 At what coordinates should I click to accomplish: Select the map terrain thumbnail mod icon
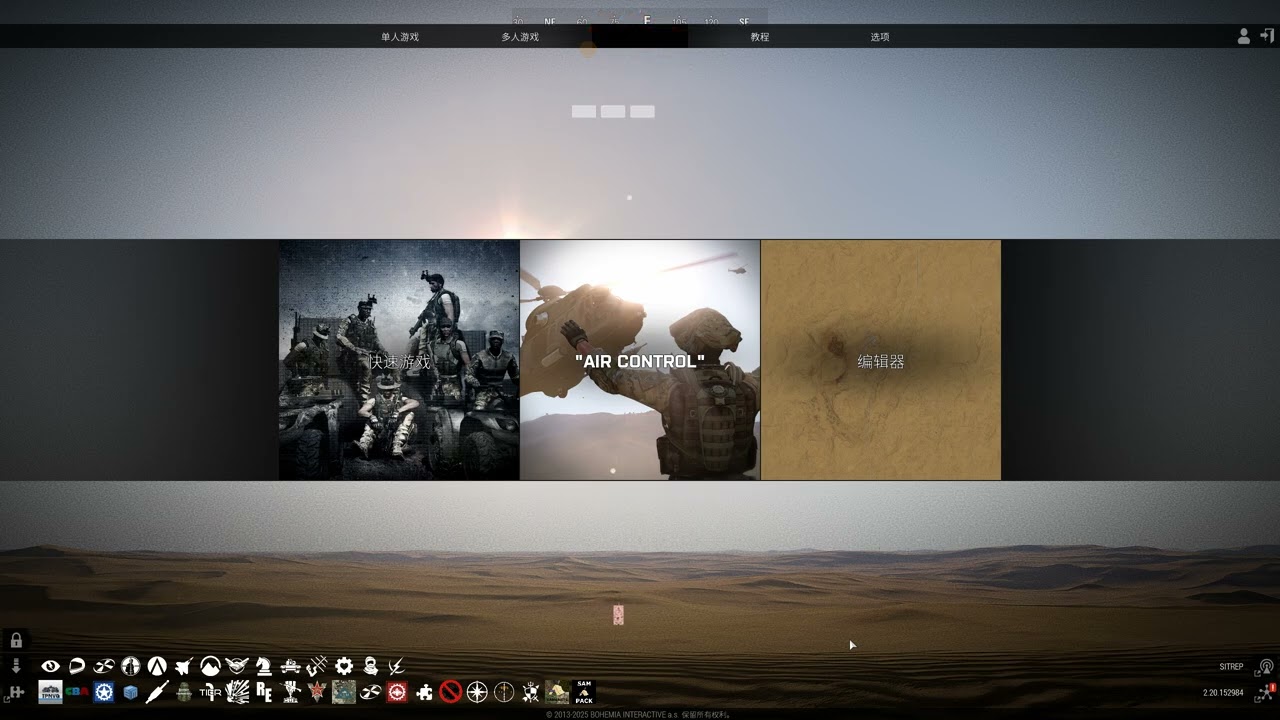click(344, 692)
